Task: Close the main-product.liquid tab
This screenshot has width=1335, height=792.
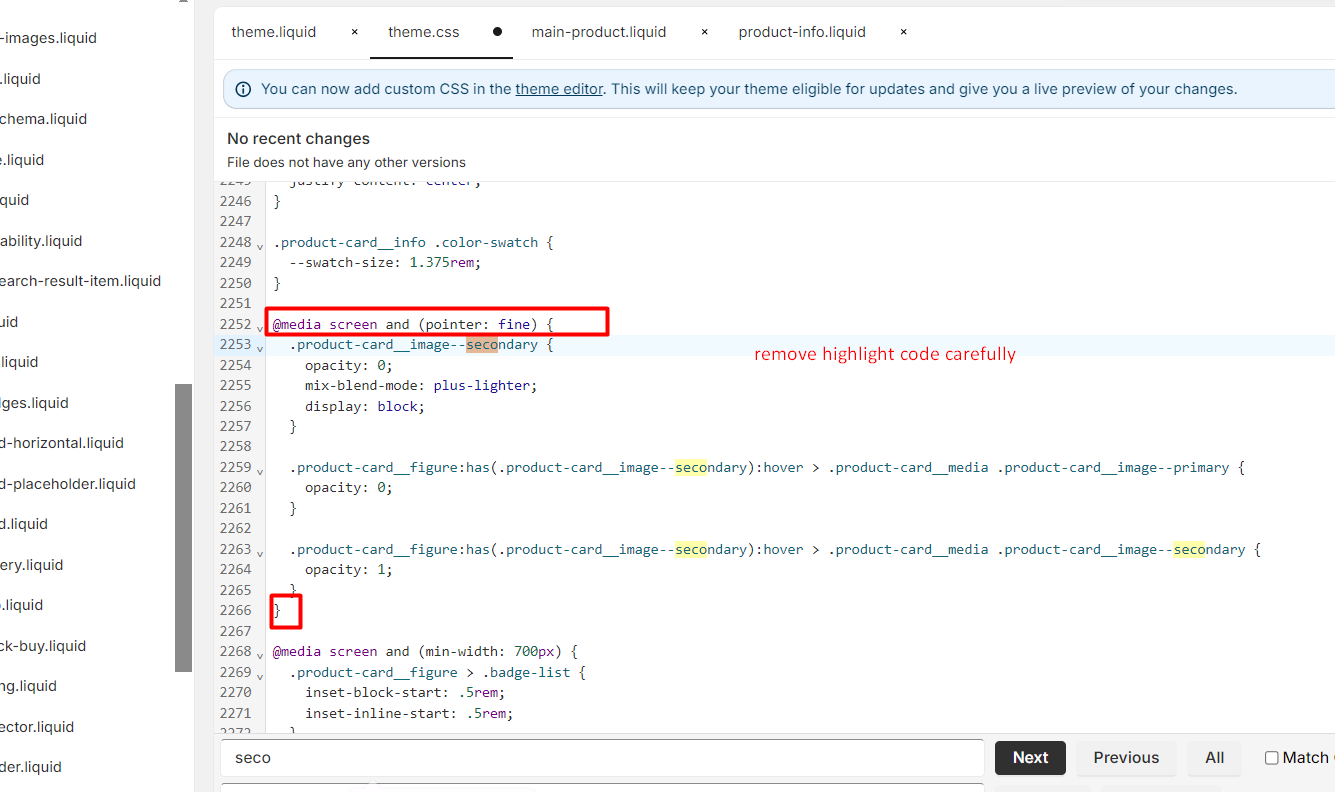Action: tap(704, 32)
